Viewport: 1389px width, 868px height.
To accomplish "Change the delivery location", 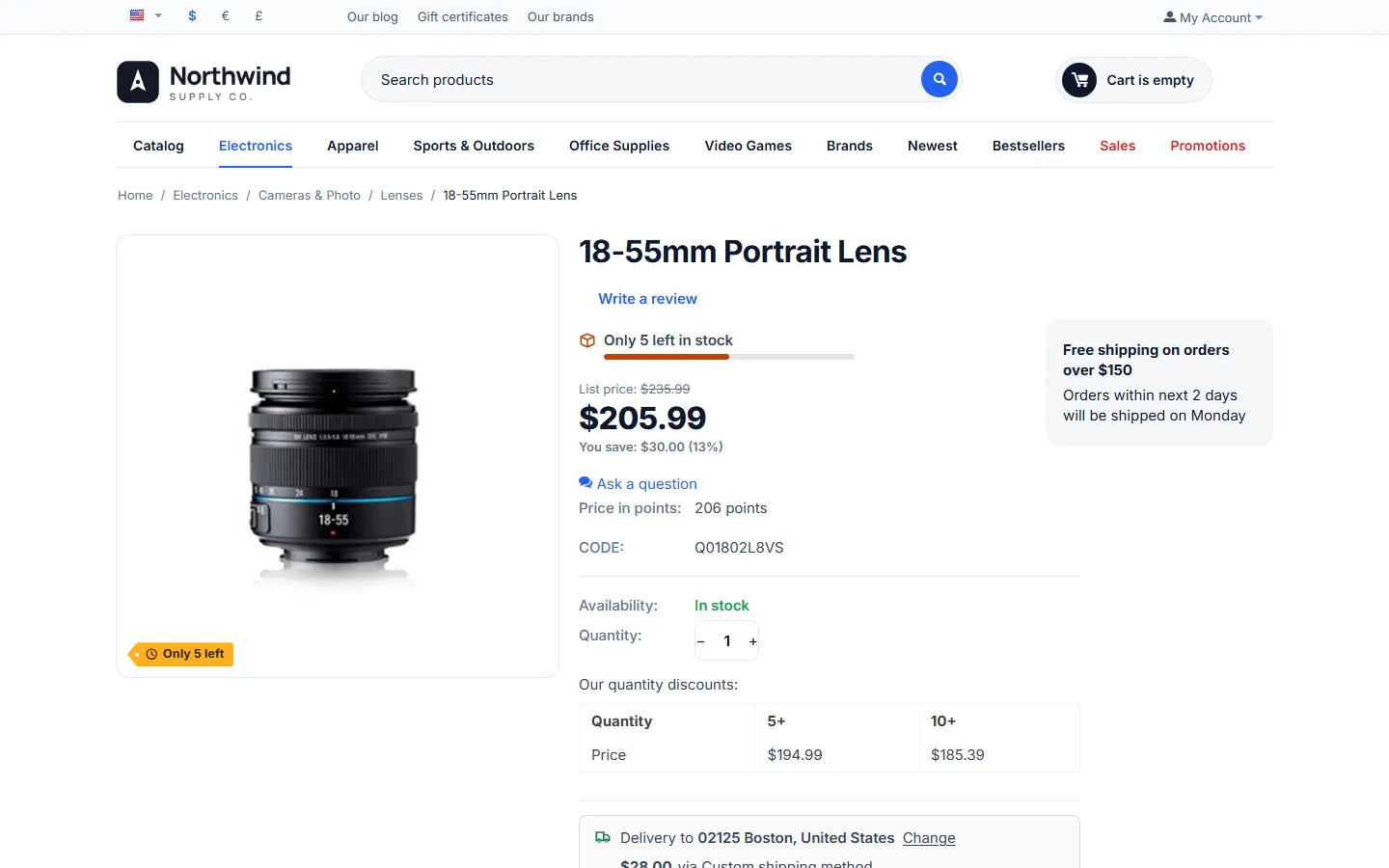I will (929, 838).
